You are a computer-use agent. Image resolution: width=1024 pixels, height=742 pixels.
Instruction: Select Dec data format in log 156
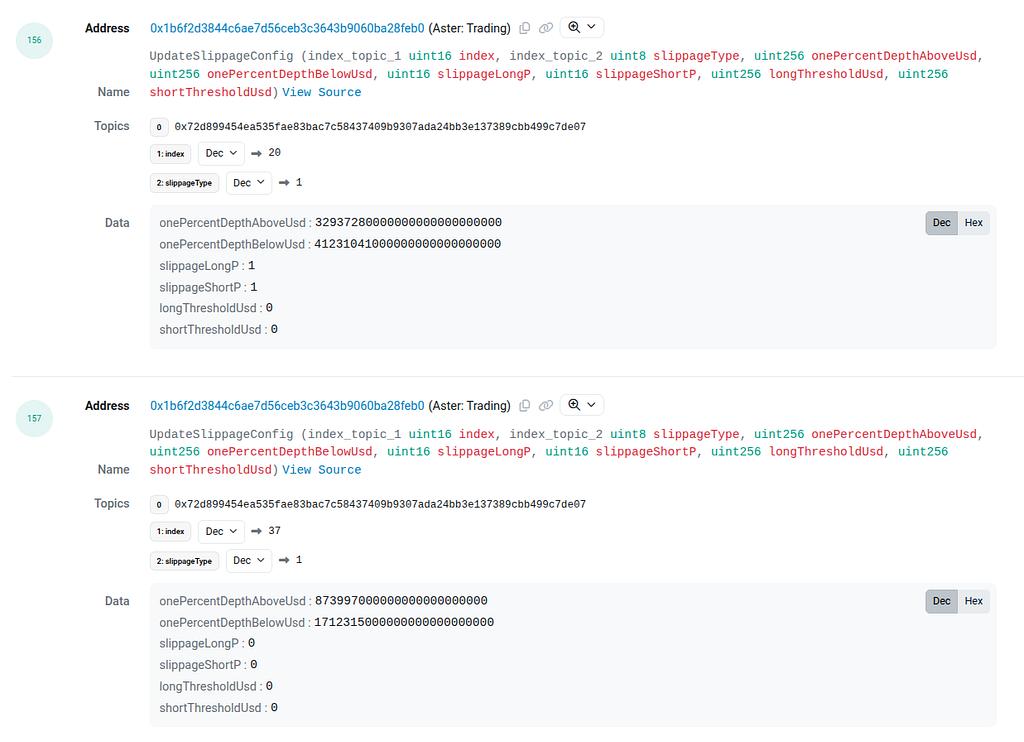point(941,223)
